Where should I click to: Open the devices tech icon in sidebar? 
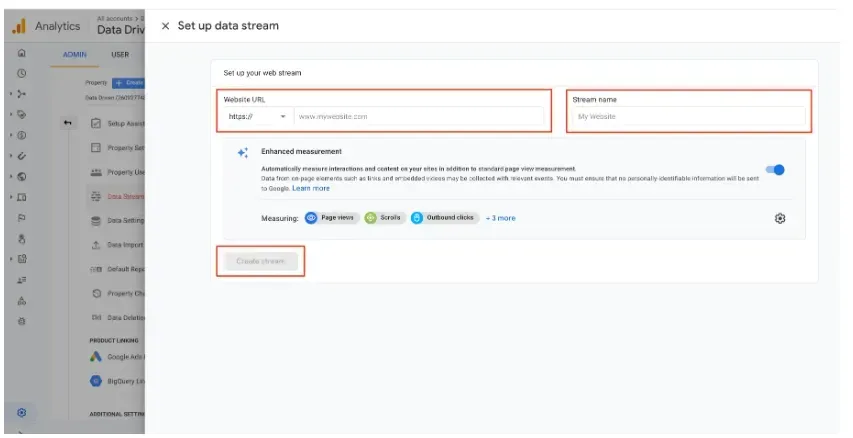[x=22, y=198]
